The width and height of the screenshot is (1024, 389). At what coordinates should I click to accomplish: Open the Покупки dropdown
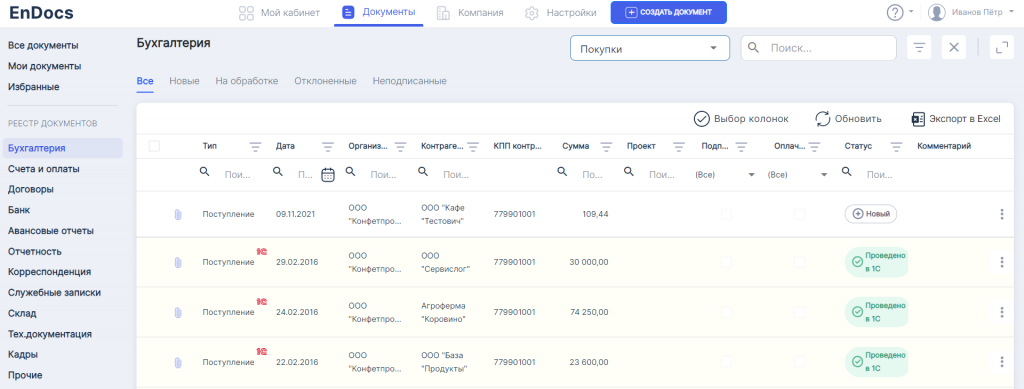(x=650, y=48)
